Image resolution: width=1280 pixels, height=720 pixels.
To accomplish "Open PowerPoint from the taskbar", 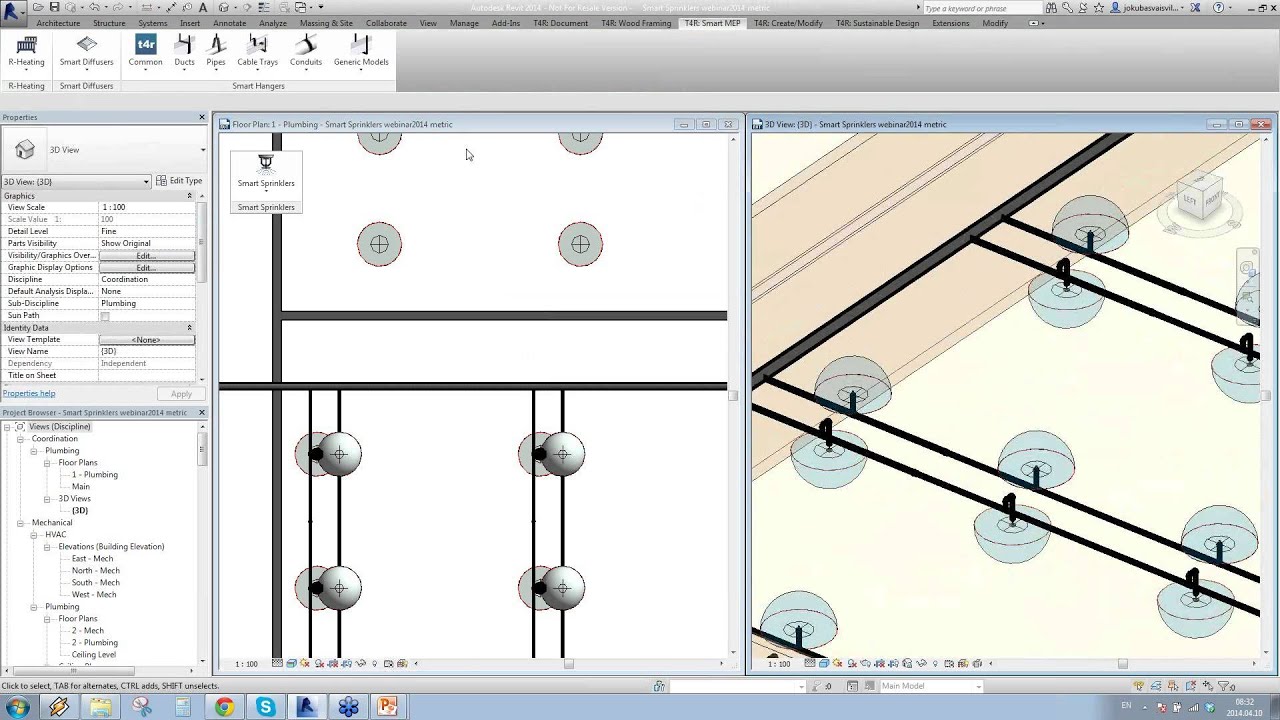I will tap(388, 707).
